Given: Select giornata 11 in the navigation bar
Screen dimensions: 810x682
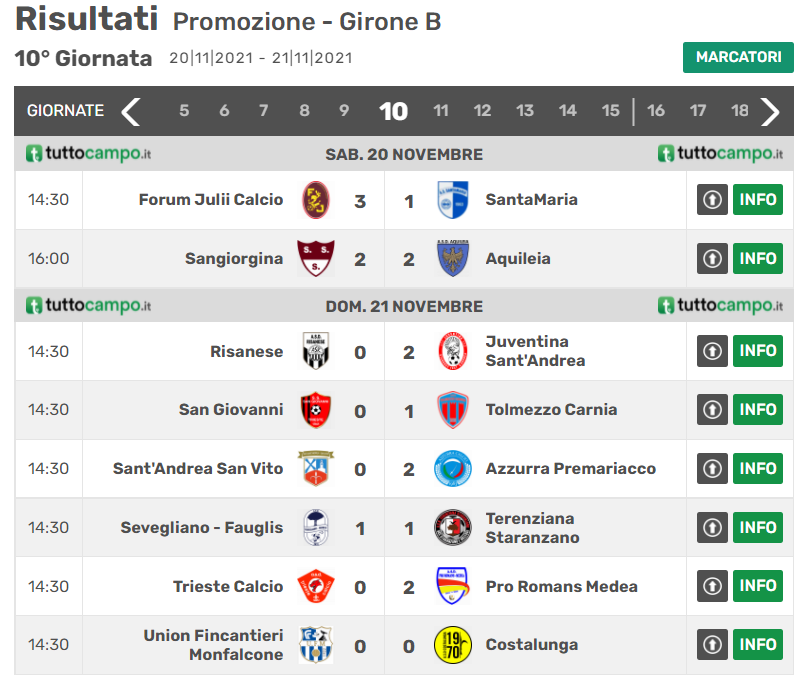Looking at the screenshot, I should pyautogui.click(x=441, y=111).
